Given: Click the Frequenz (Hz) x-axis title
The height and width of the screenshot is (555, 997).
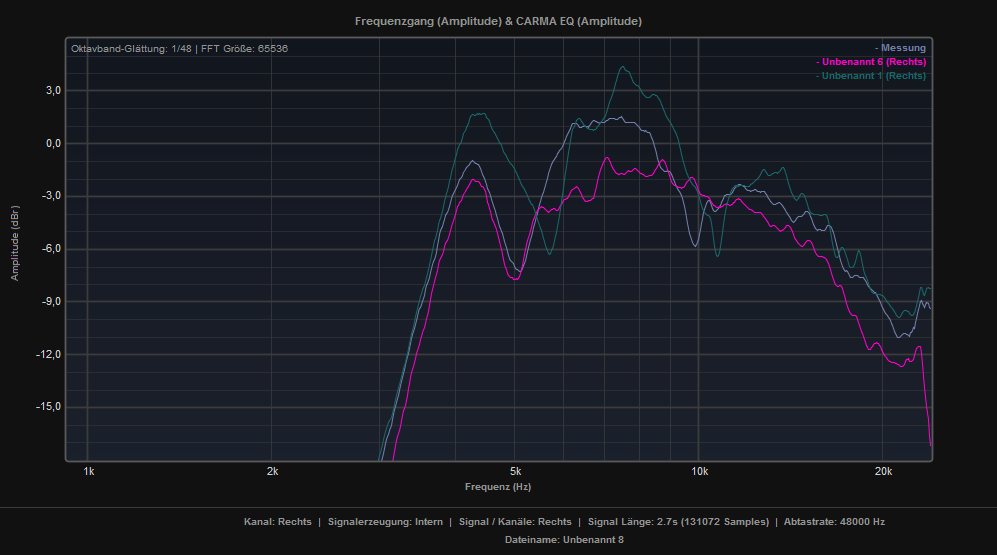Looking at the screenshot, I should [x=497, y=487].
